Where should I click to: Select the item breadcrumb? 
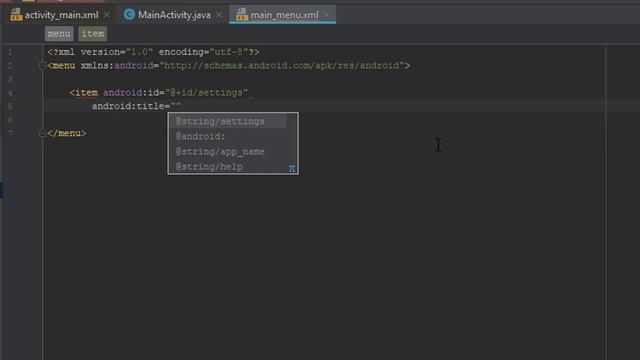click(93, 34)
